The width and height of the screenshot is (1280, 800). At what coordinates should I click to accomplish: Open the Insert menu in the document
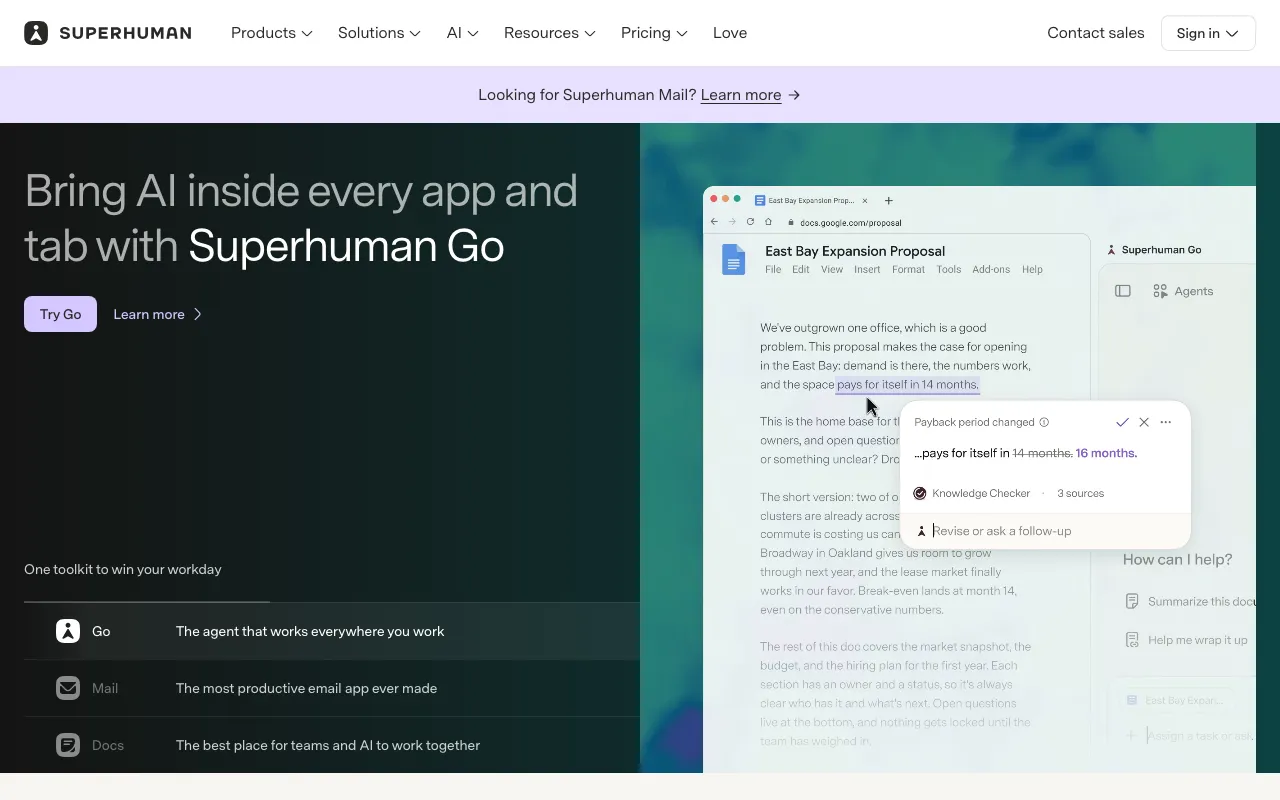point(867,269)
